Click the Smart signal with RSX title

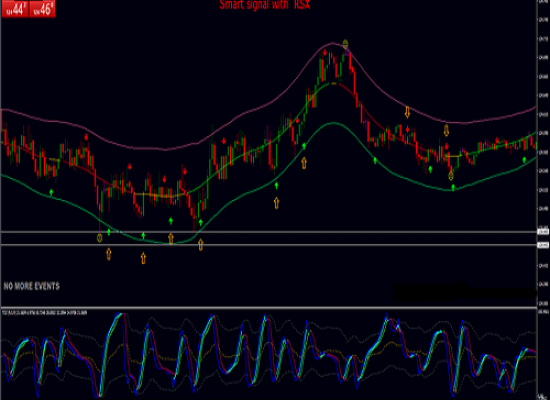point(265,5)
